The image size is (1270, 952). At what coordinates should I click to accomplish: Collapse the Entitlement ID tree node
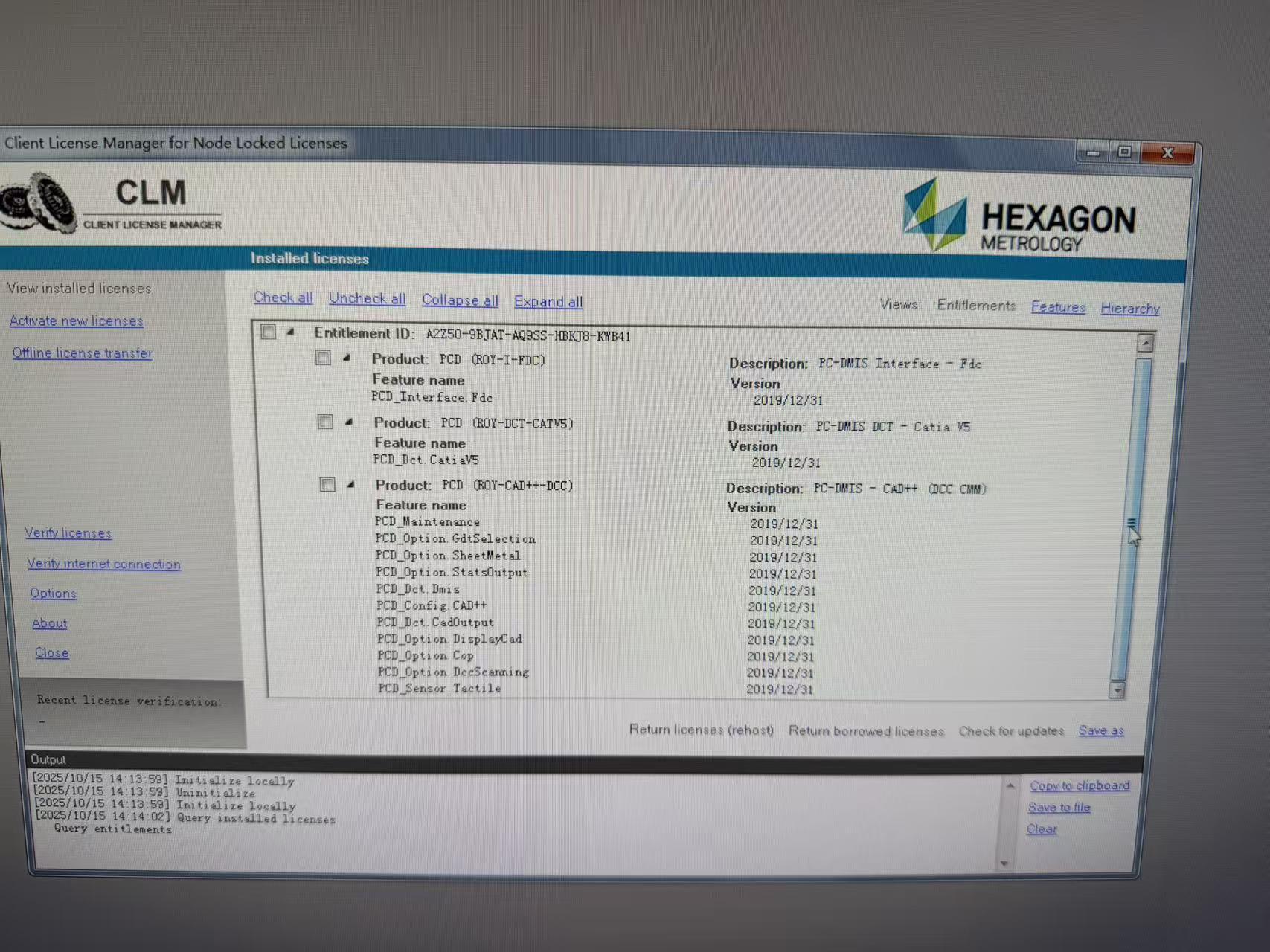[291, 332]
